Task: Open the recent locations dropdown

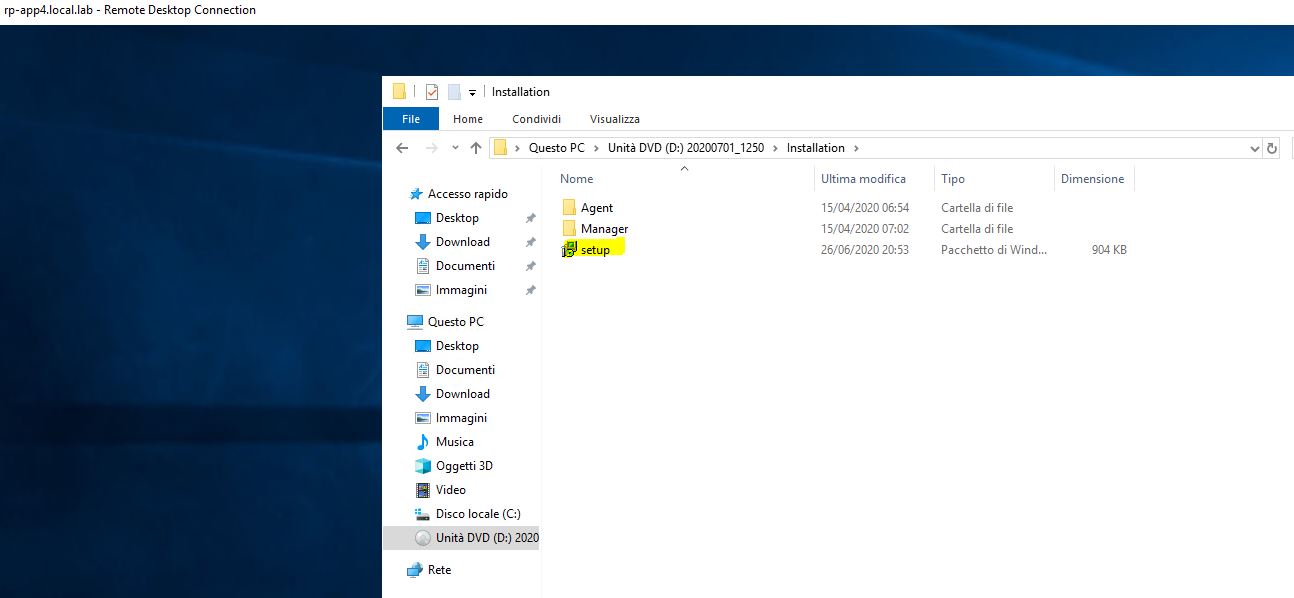Action: [x=454, y=148]
